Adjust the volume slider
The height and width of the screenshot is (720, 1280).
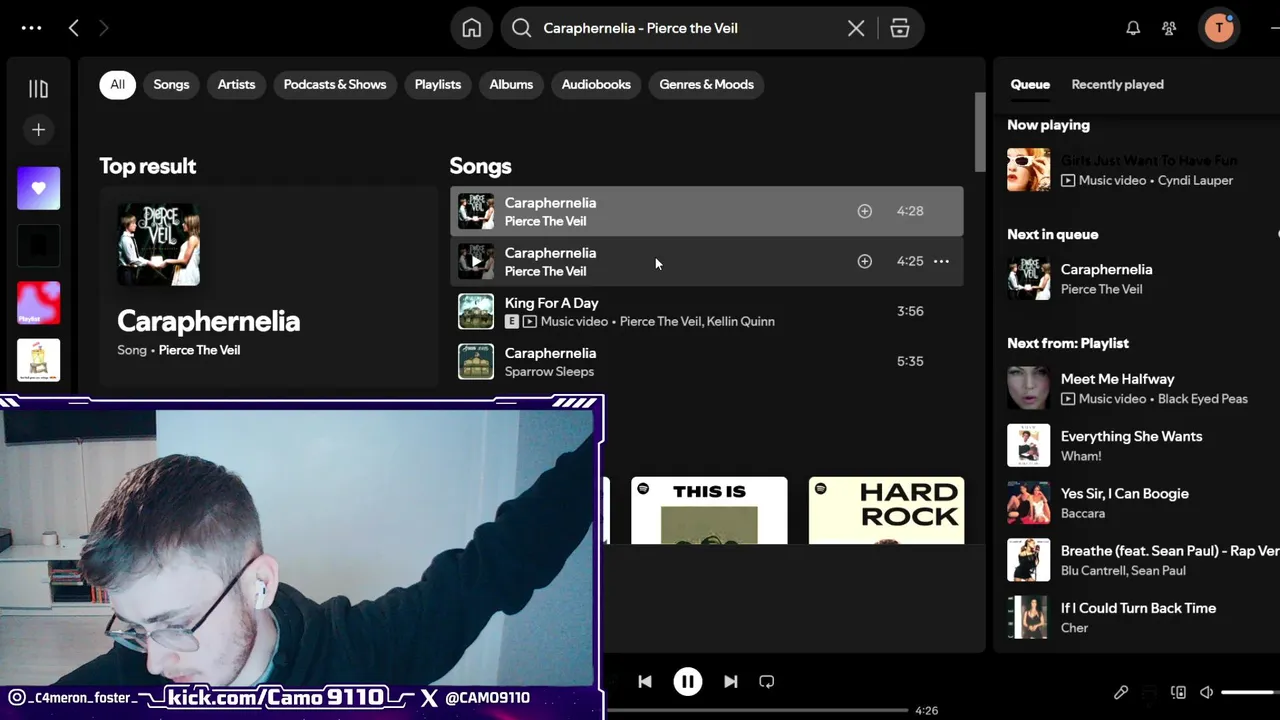1250,692
